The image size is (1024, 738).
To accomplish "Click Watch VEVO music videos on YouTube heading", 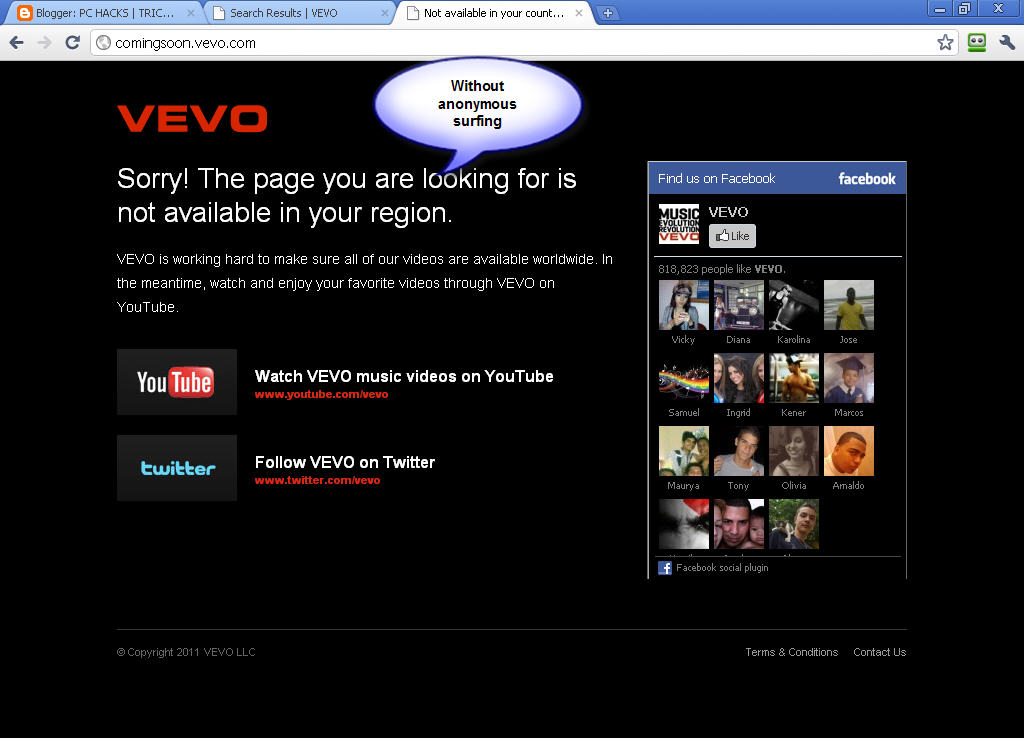I will 404,376.
